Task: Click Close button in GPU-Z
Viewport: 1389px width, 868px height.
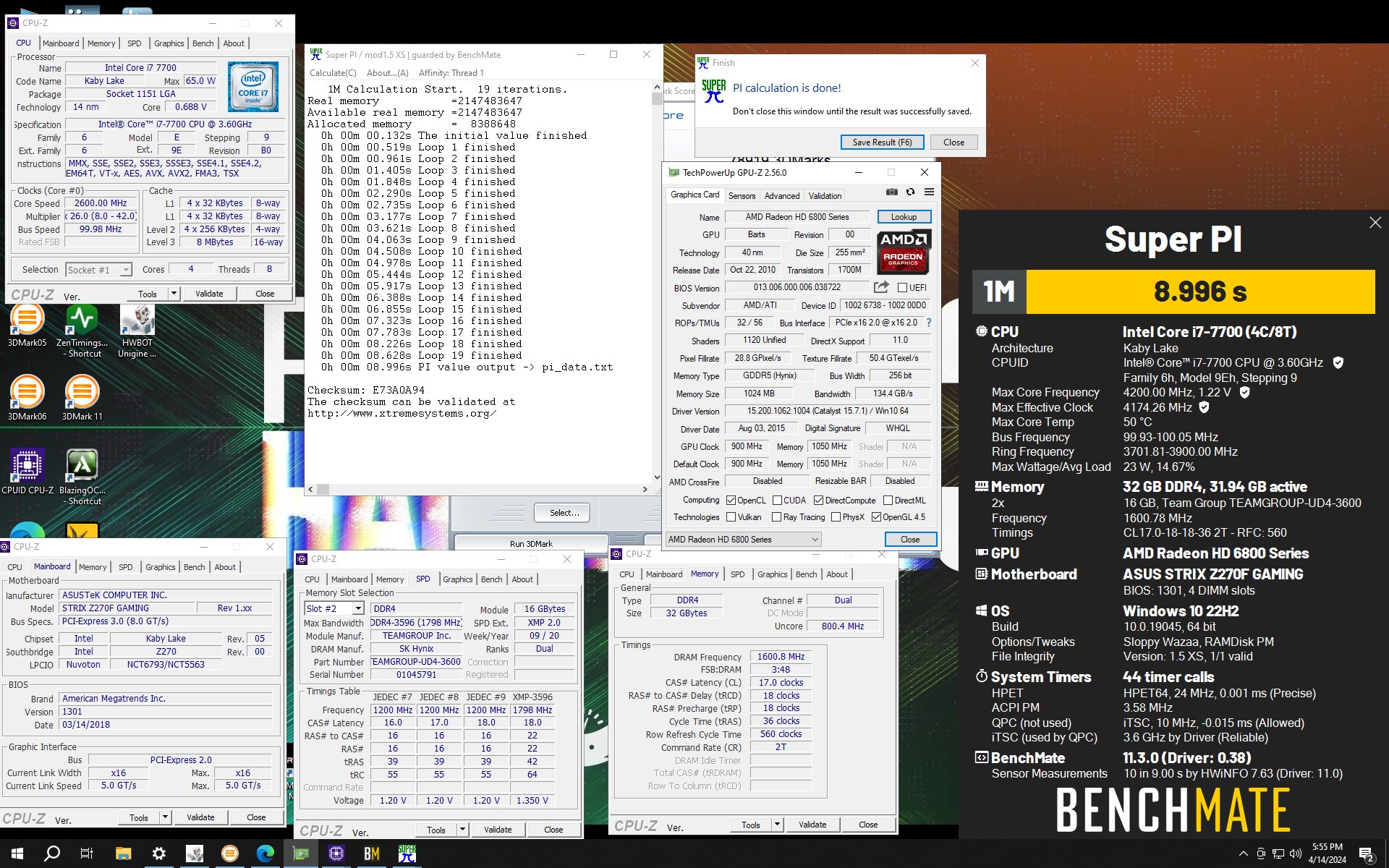Action: [910, 540]
